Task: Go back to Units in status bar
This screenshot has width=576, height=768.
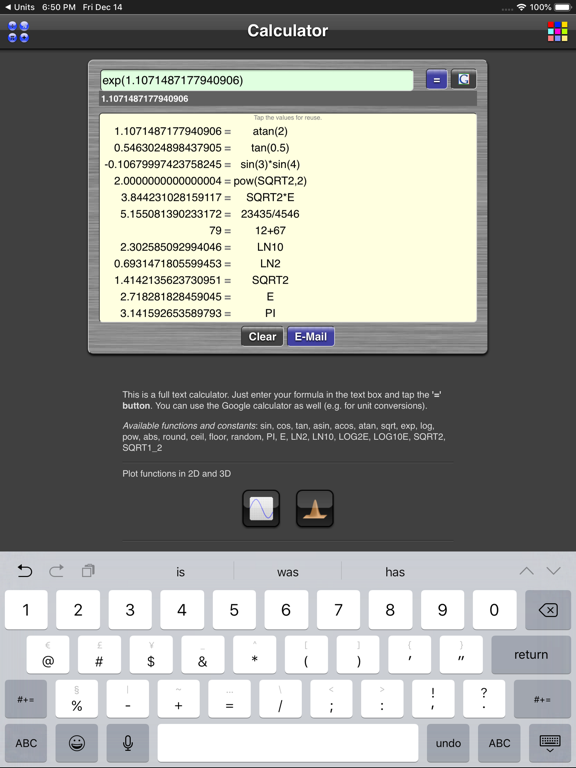Action: point(20,7)
